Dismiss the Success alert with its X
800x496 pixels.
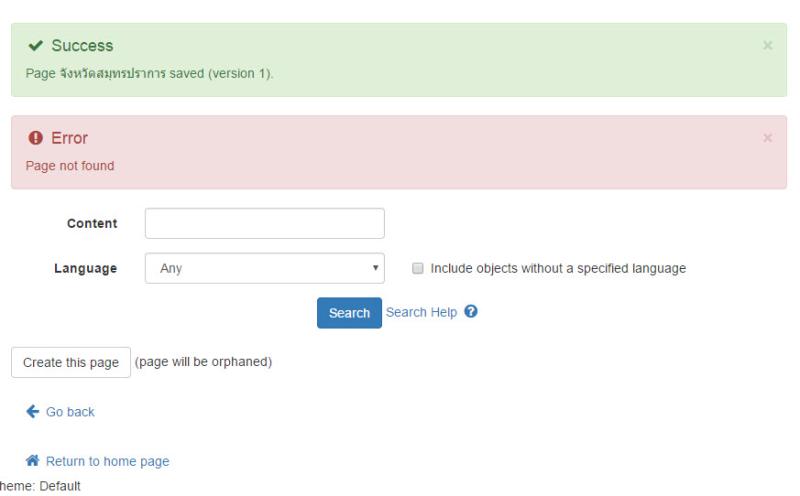(767, 45)
